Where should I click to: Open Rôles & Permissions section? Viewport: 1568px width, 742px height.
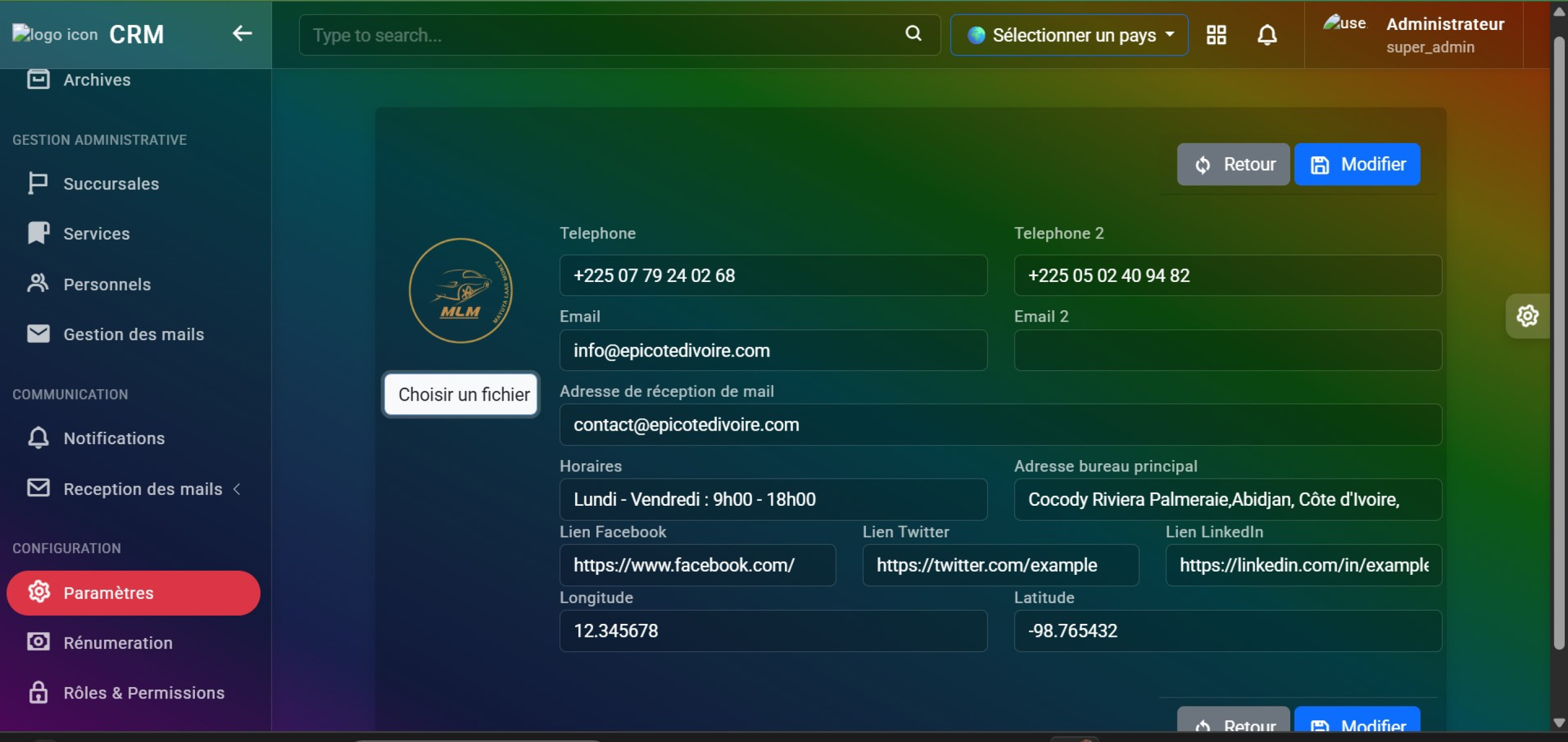(144, 693)
